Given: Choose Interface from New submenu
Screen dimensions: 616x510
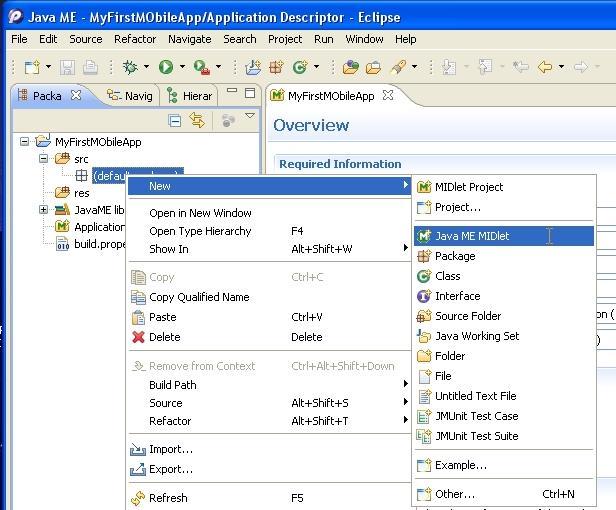Looking at the screenshot, I should [x=504, y=296].
